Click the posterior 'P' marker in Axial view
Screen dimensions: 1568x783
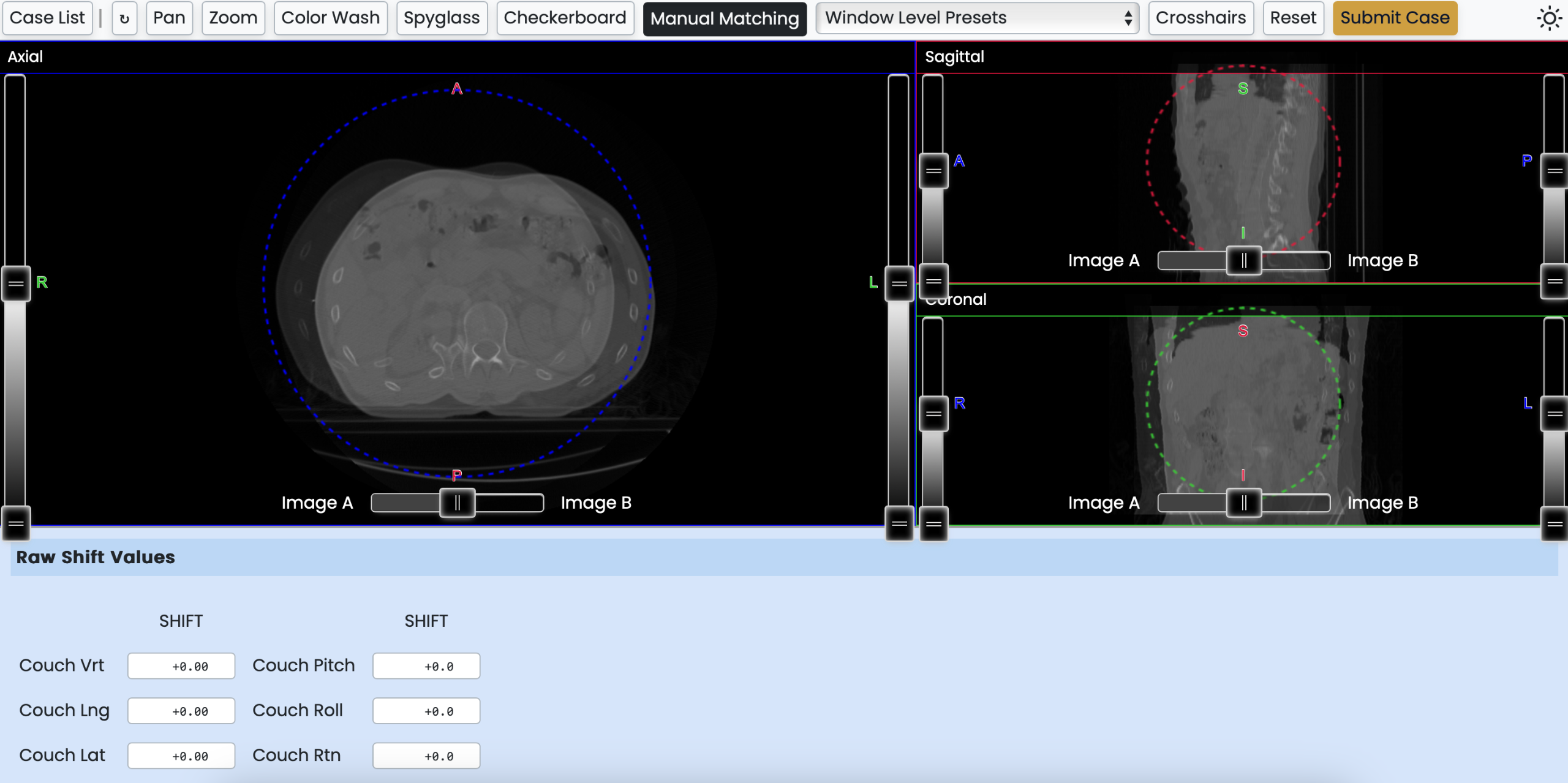pos(457,475)
